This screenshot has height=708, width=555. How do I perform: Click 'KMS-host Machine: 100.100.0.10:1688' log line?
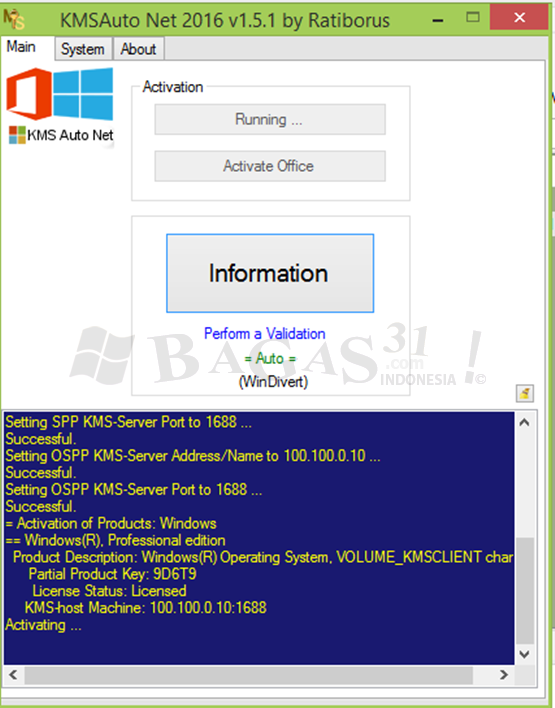145,608
